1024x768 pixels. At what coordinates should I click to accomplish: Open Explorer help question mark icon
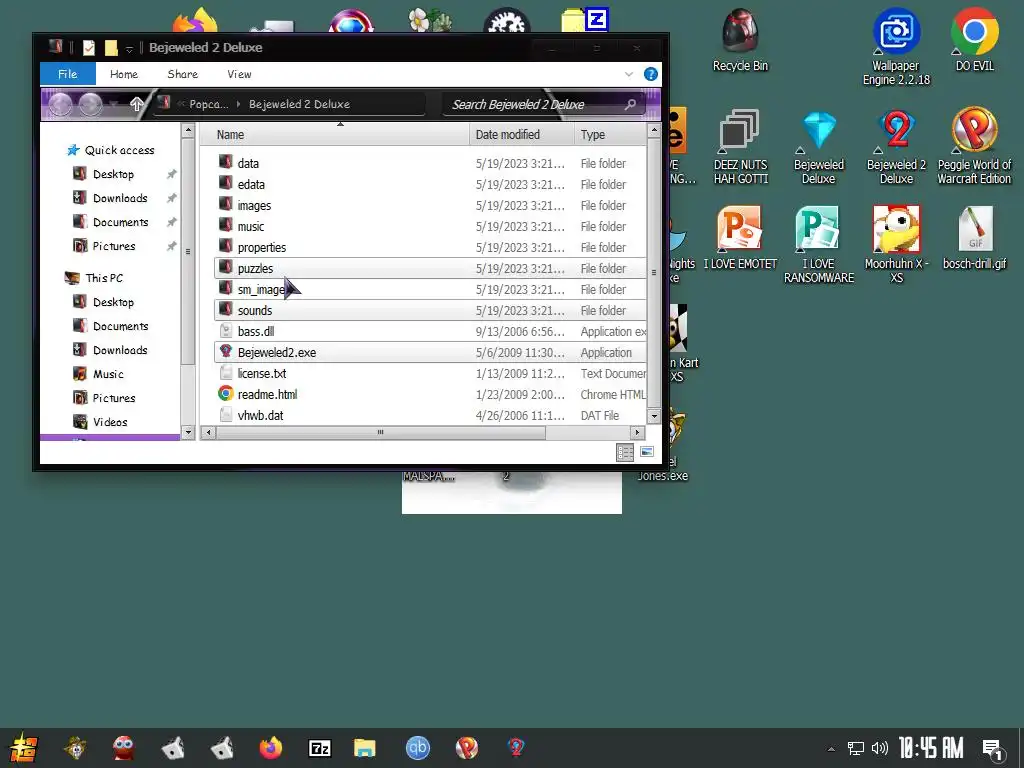pos(650,74)
